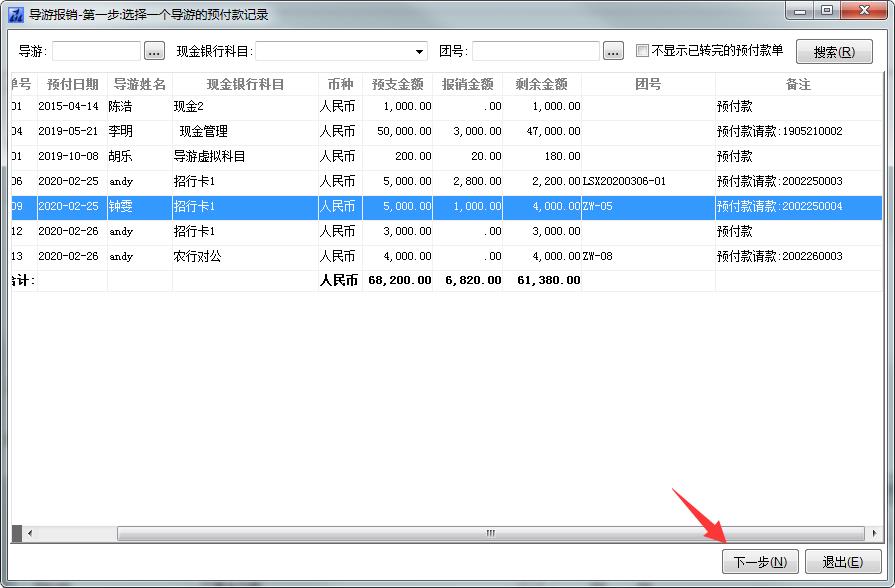
Task: Click the horizontal scrollbar right arrow
Action: click(874, 533)
